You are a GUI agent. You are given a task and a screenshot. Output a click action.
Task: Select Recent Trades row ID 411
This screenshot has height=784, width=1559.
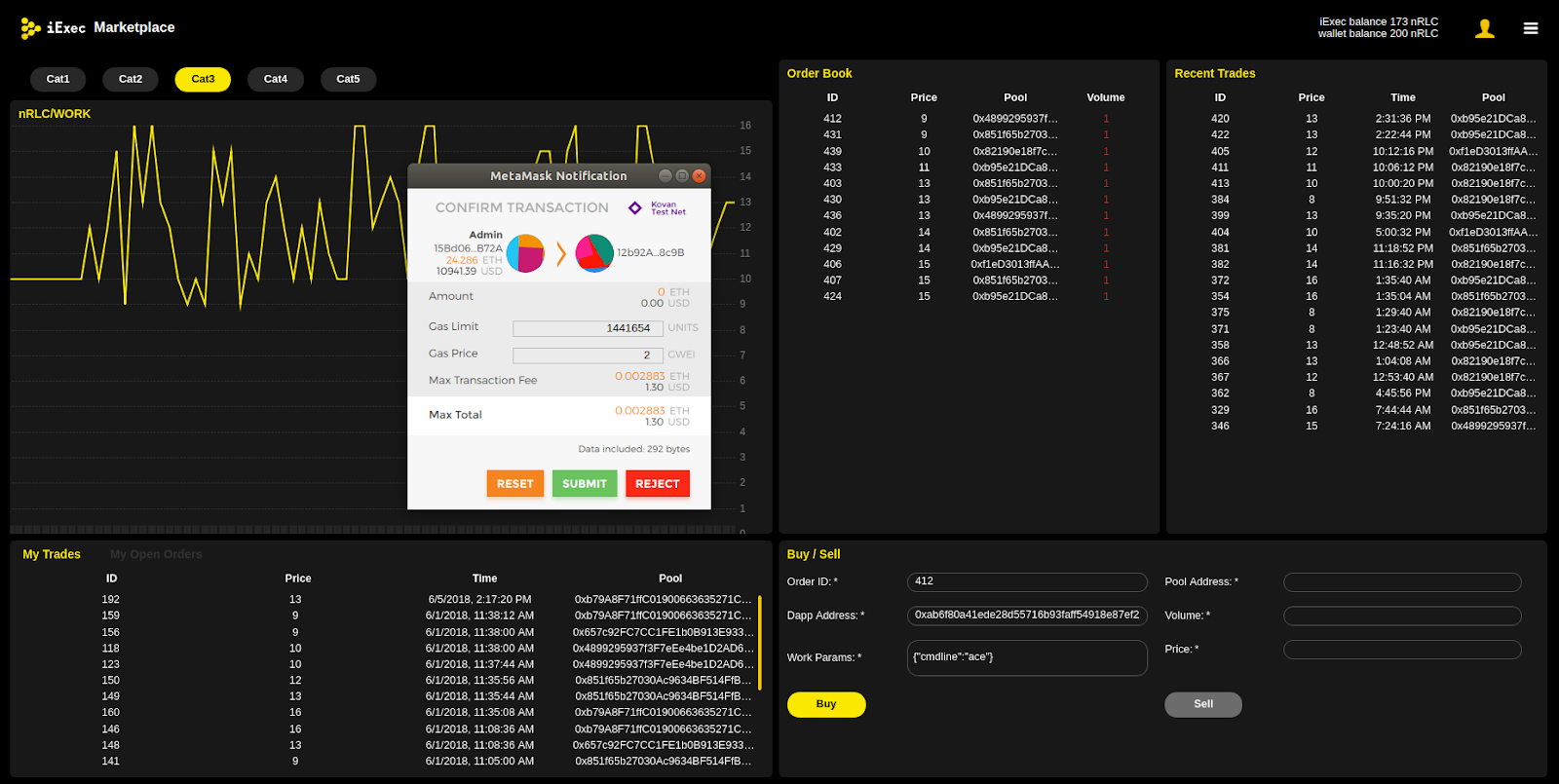[1356, 168]
